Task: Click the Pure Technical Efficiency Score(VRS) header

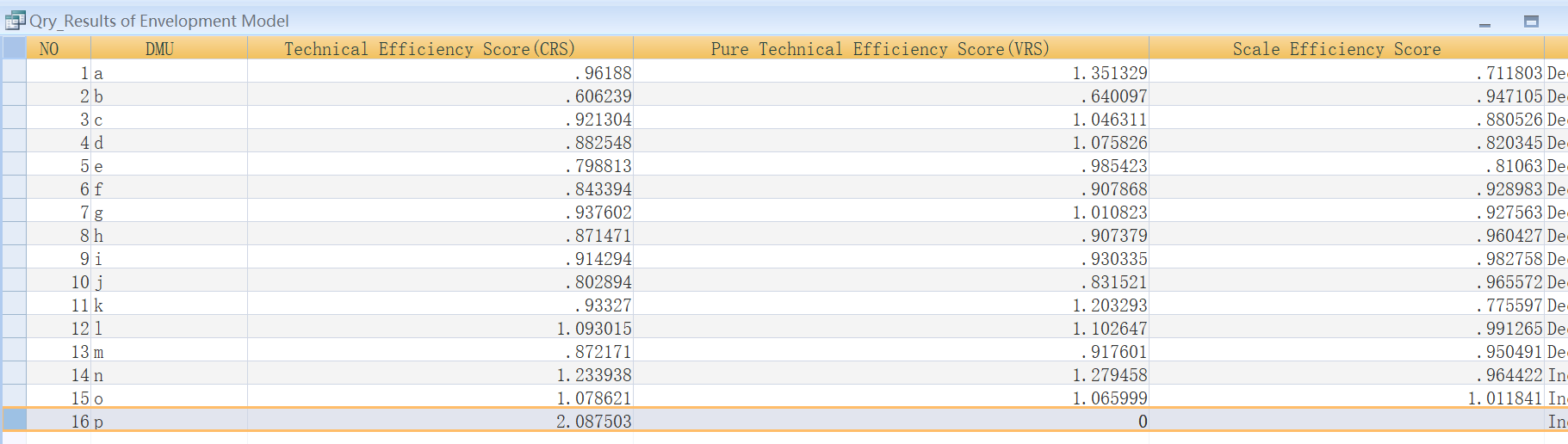Action: [880, 49]
